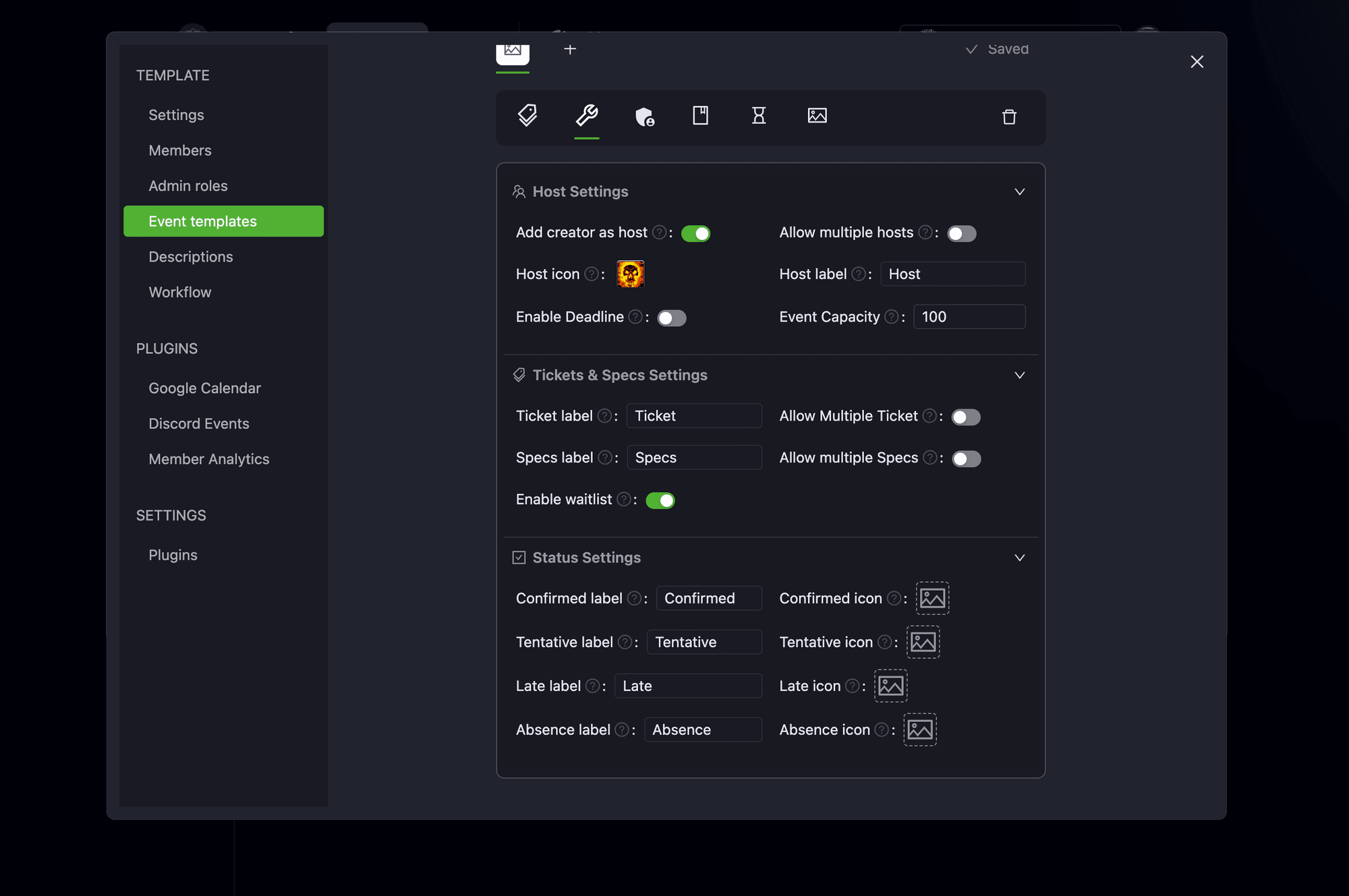
Task: Open the hourglass tab icon
Action: coord(759,115)
